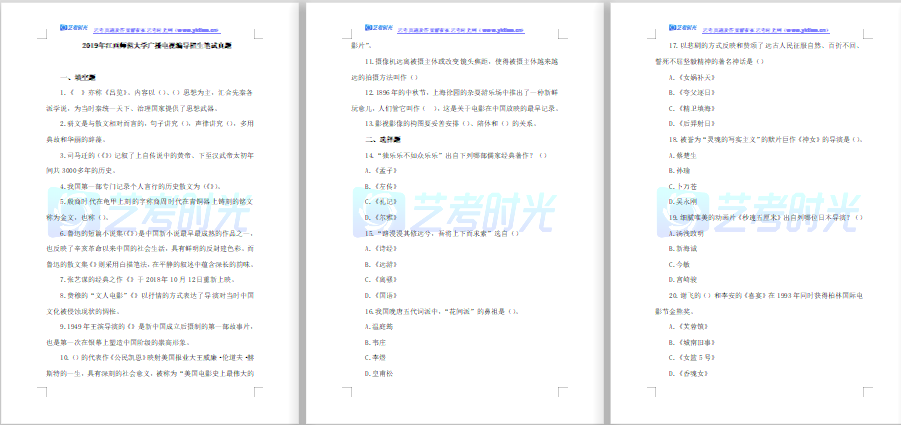Click the 2019 exam title heading

tap(150, 46)
